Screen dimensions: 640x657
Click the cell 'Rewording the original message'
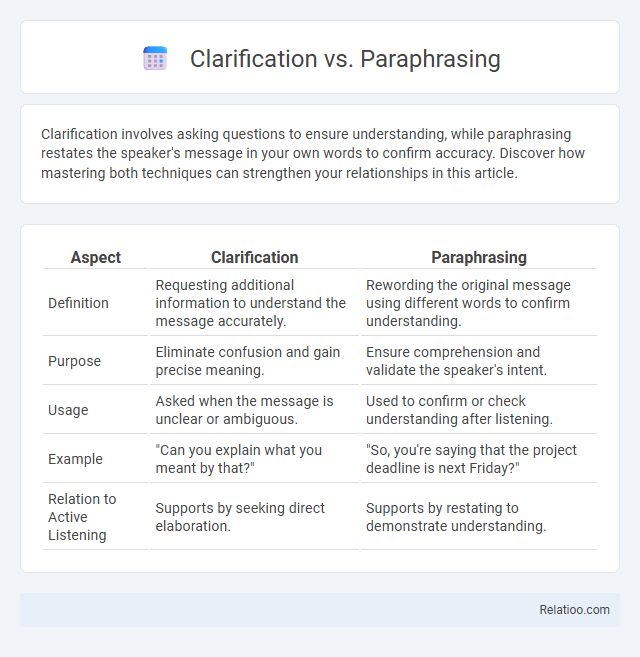(x=468, y=303)
